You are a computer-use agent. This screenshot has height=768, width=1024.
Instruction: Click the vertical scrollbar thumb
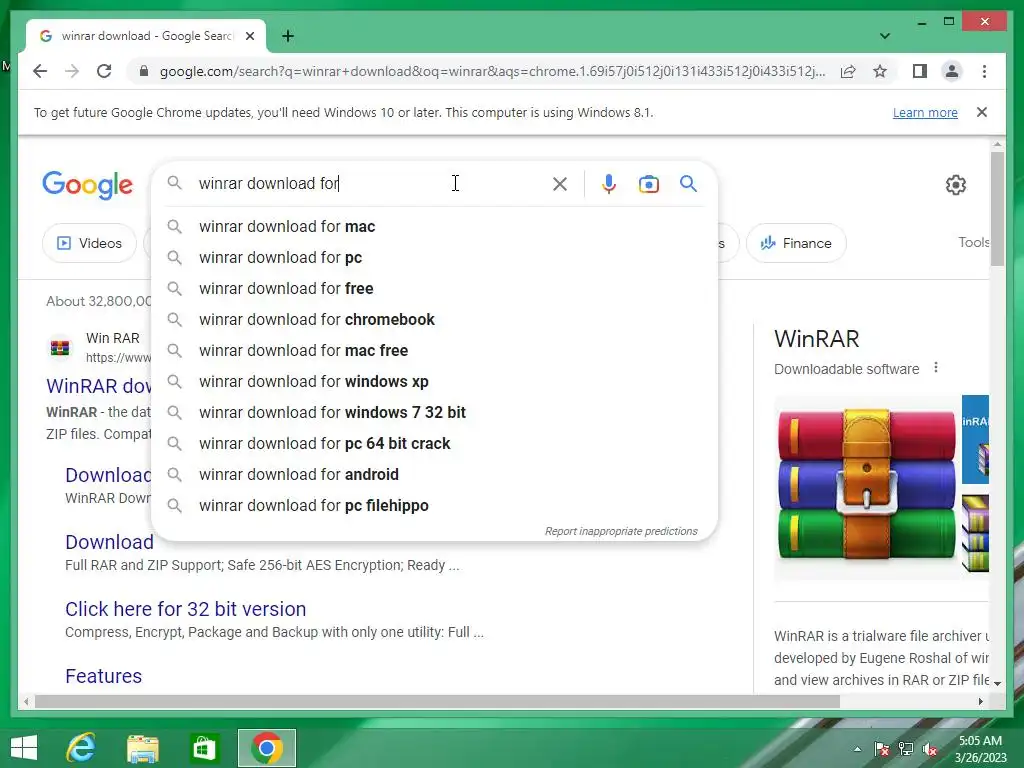pyautogui.click(x=997, y=208)
